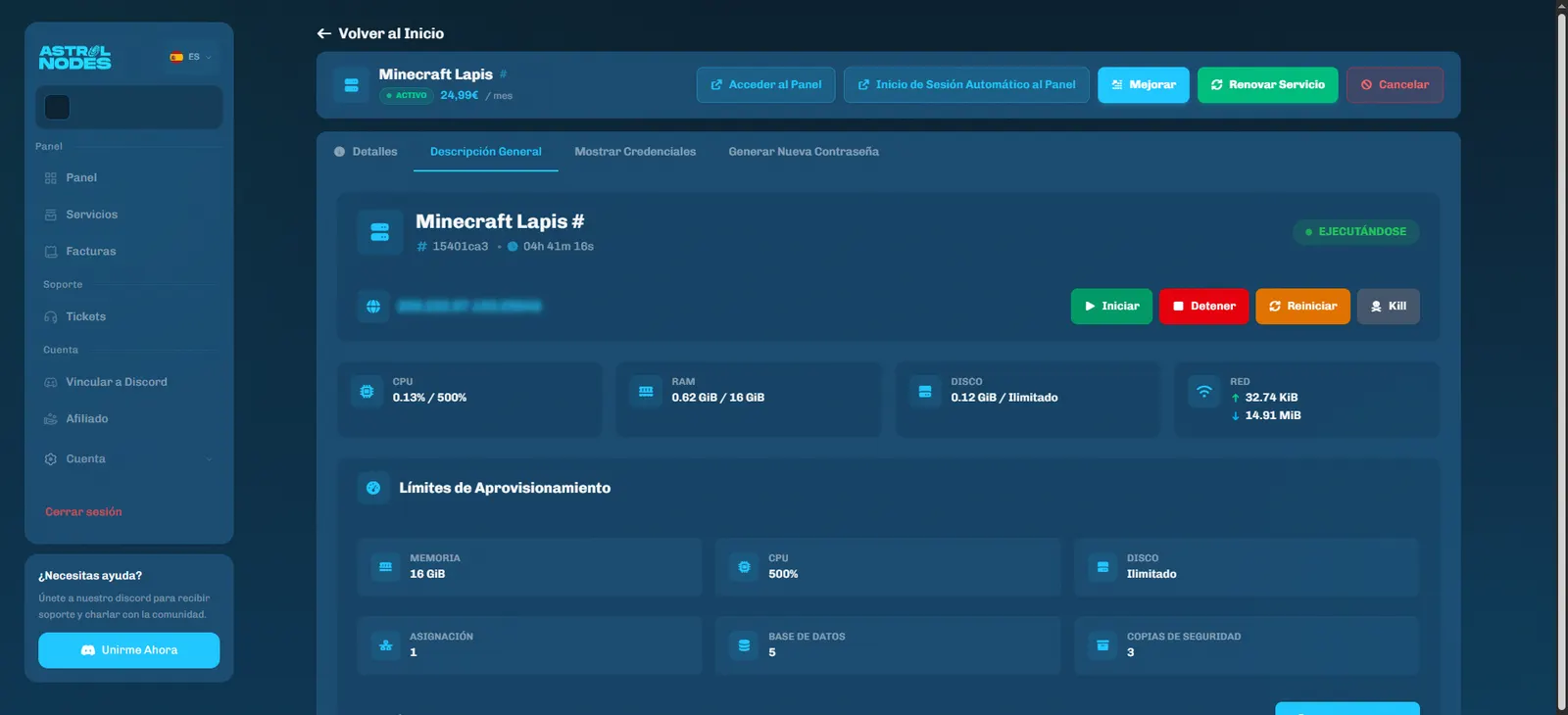Screen dimensions: 1568x715
Task: Click the CPU usage chip icon
Action: click(x=367, y=392)
